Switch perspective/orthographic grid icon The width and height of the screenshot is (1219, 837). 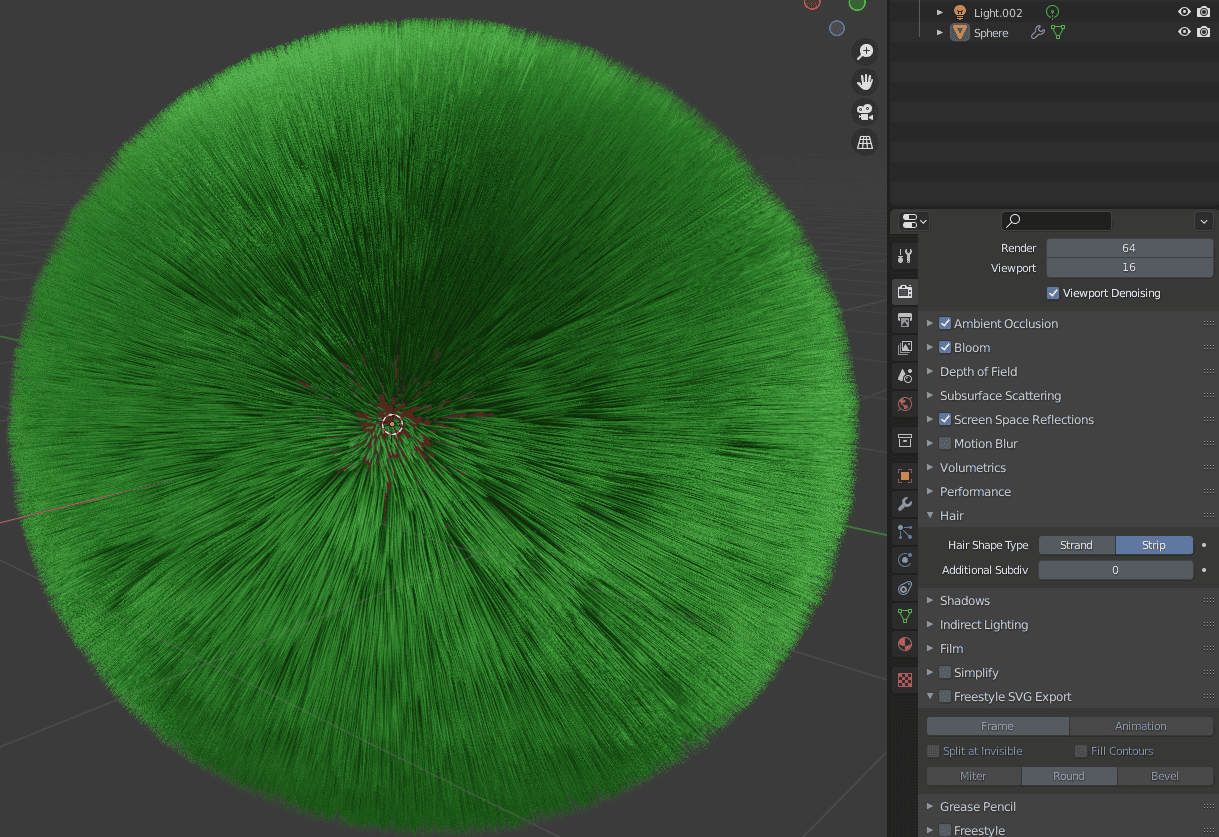(x=865, y=143)
